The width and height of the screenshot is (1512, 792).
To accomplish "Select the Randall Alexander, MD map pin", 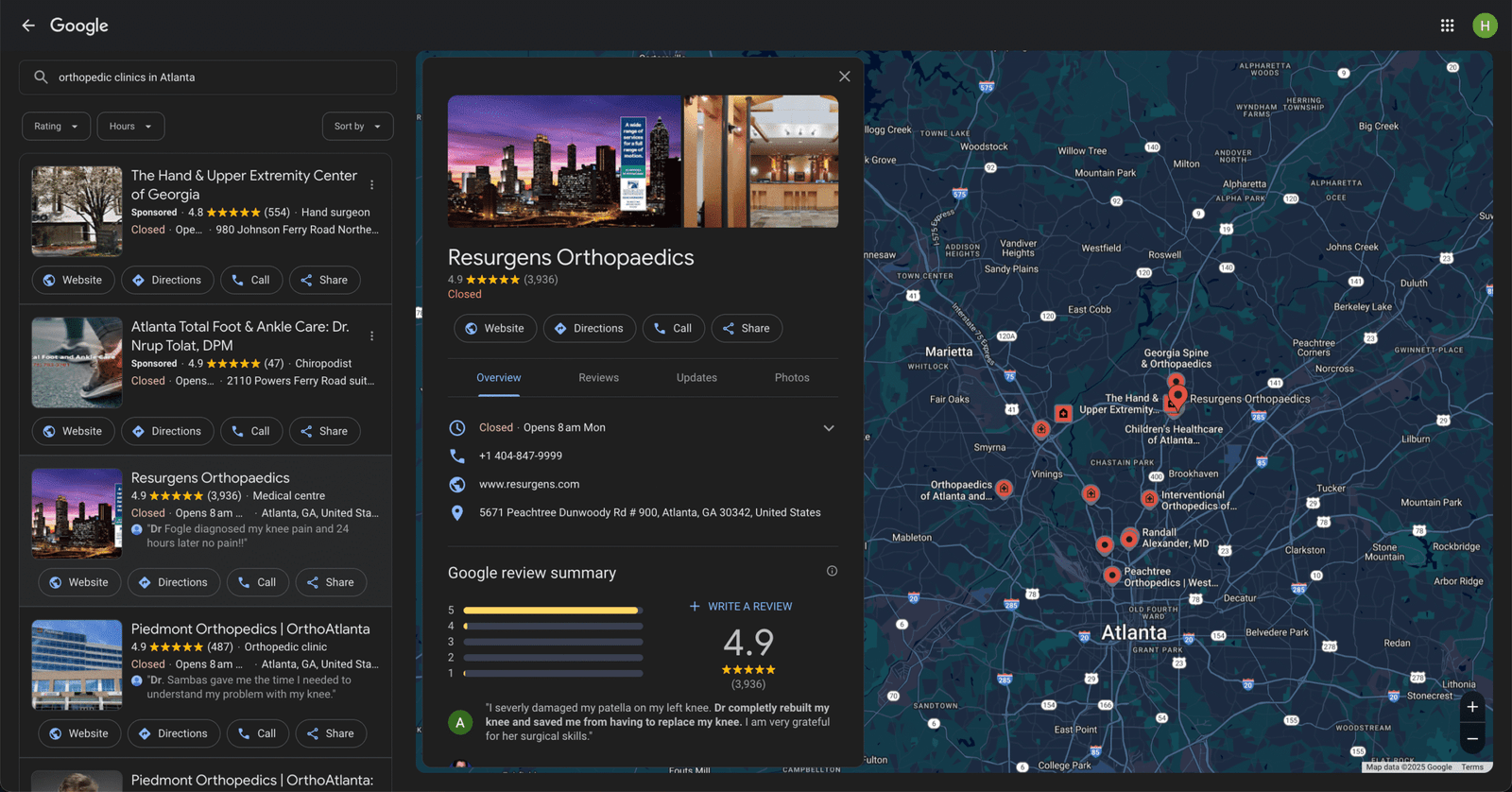I will click(1128, 539).
